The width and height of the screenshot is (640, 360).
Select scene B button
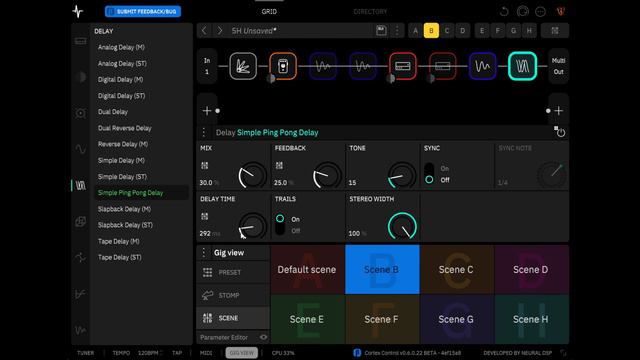tap(431, 31)
